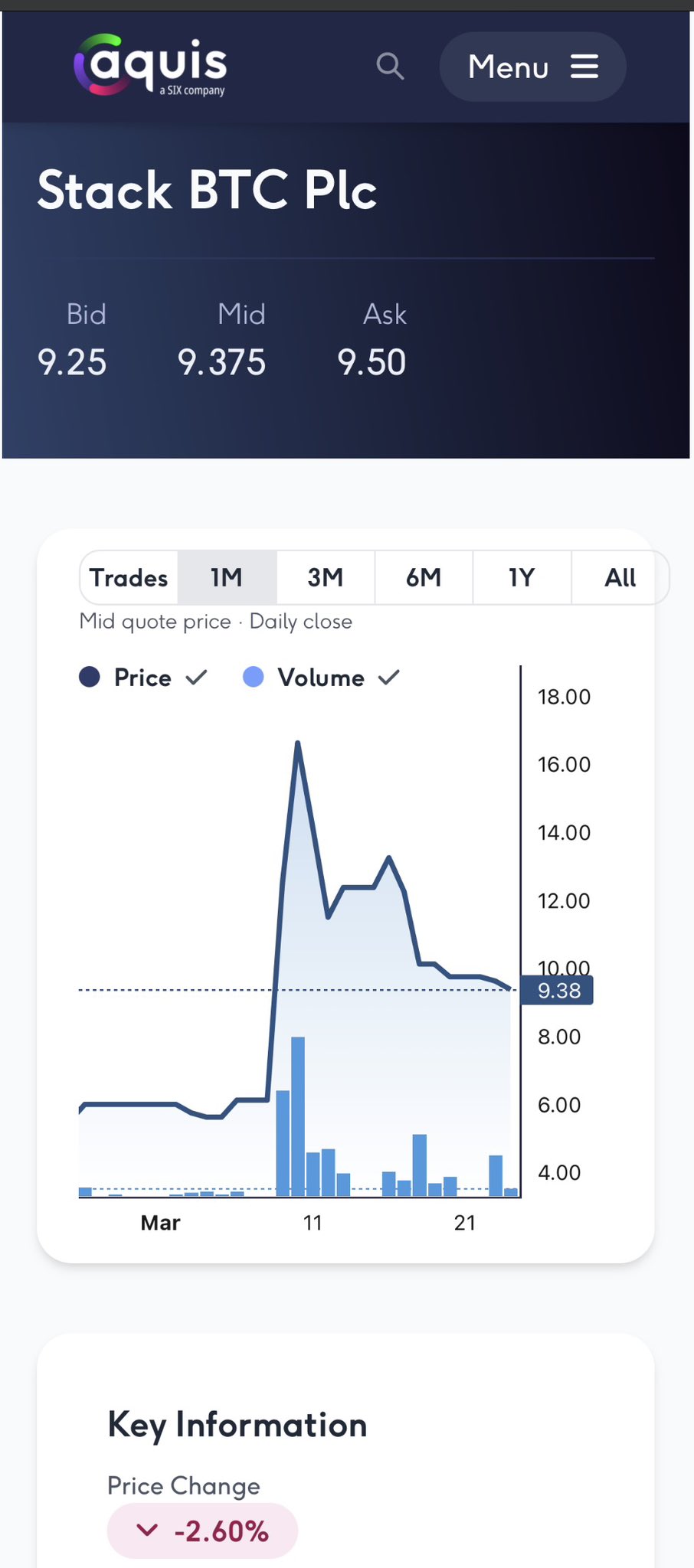The image size is (694, 1568).
Task: Click the -2.60% price change badge
Action: (203, 1530)
